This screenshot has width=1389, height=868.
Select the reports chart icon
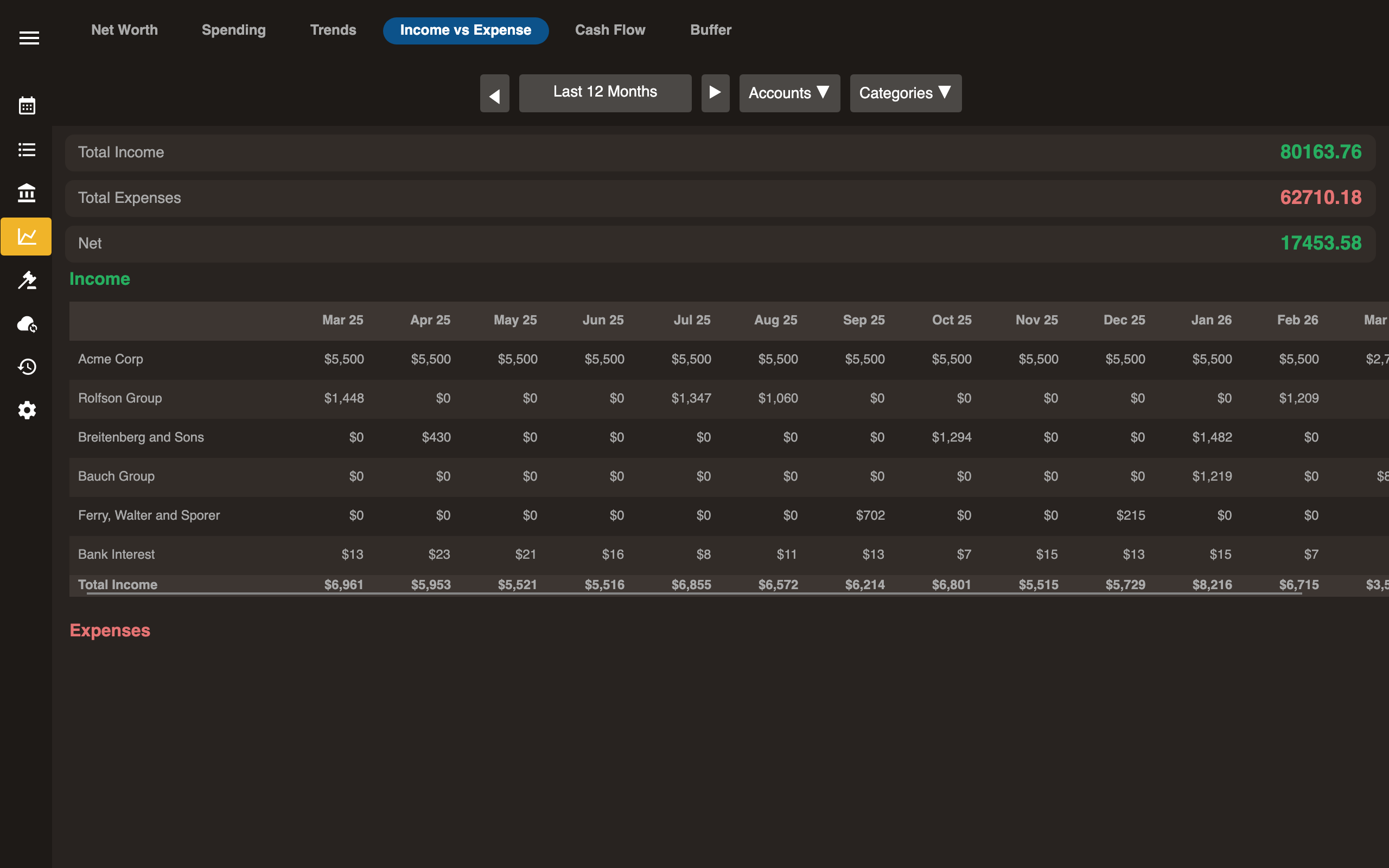(27, 237)
